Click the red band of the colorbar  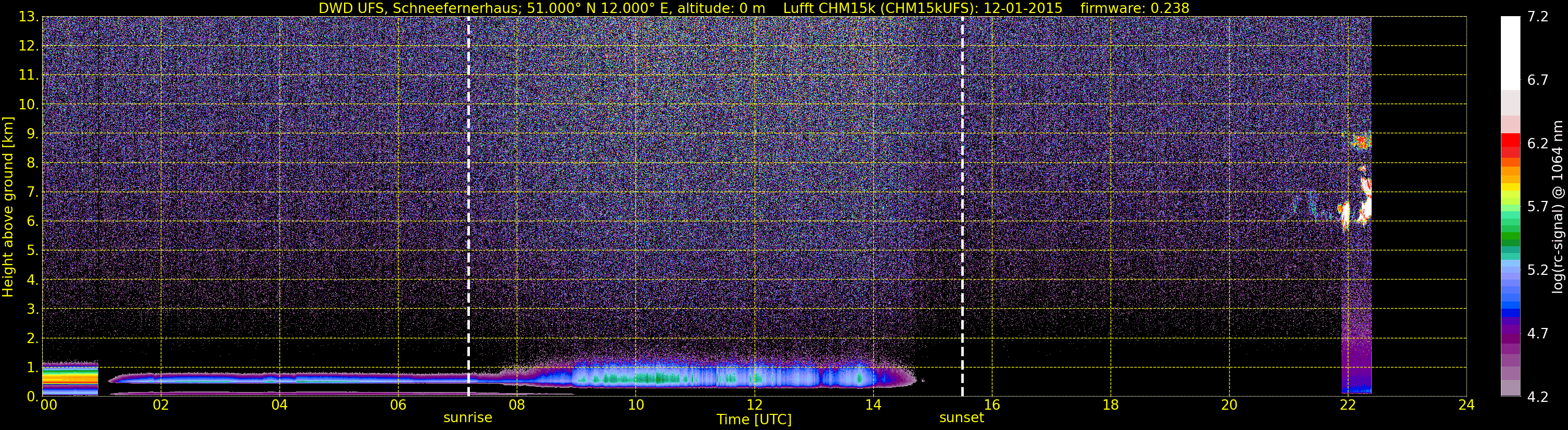coord(1510,140)
